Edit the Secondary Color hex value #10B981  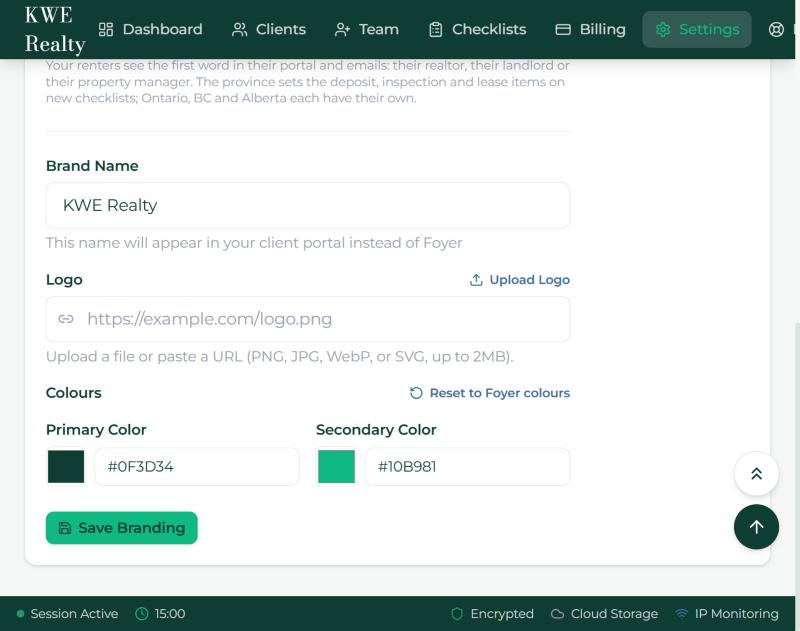(467, 466)
